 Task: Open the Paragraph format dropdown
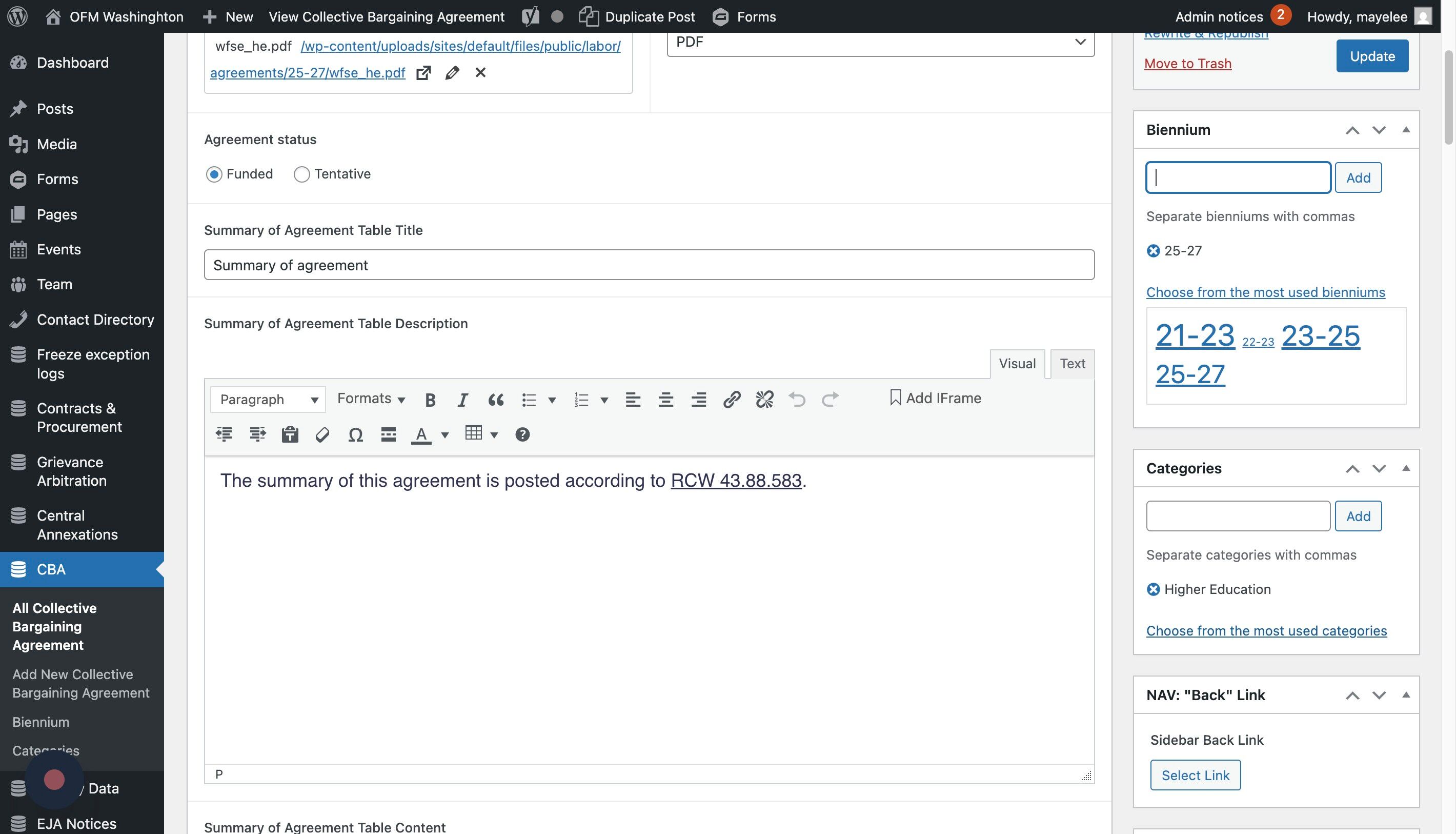(268, 399)
